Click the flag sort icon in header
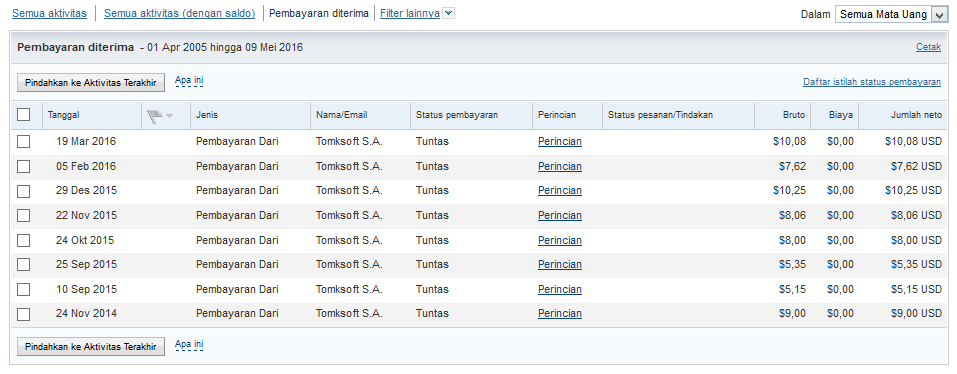 [161, 115]
